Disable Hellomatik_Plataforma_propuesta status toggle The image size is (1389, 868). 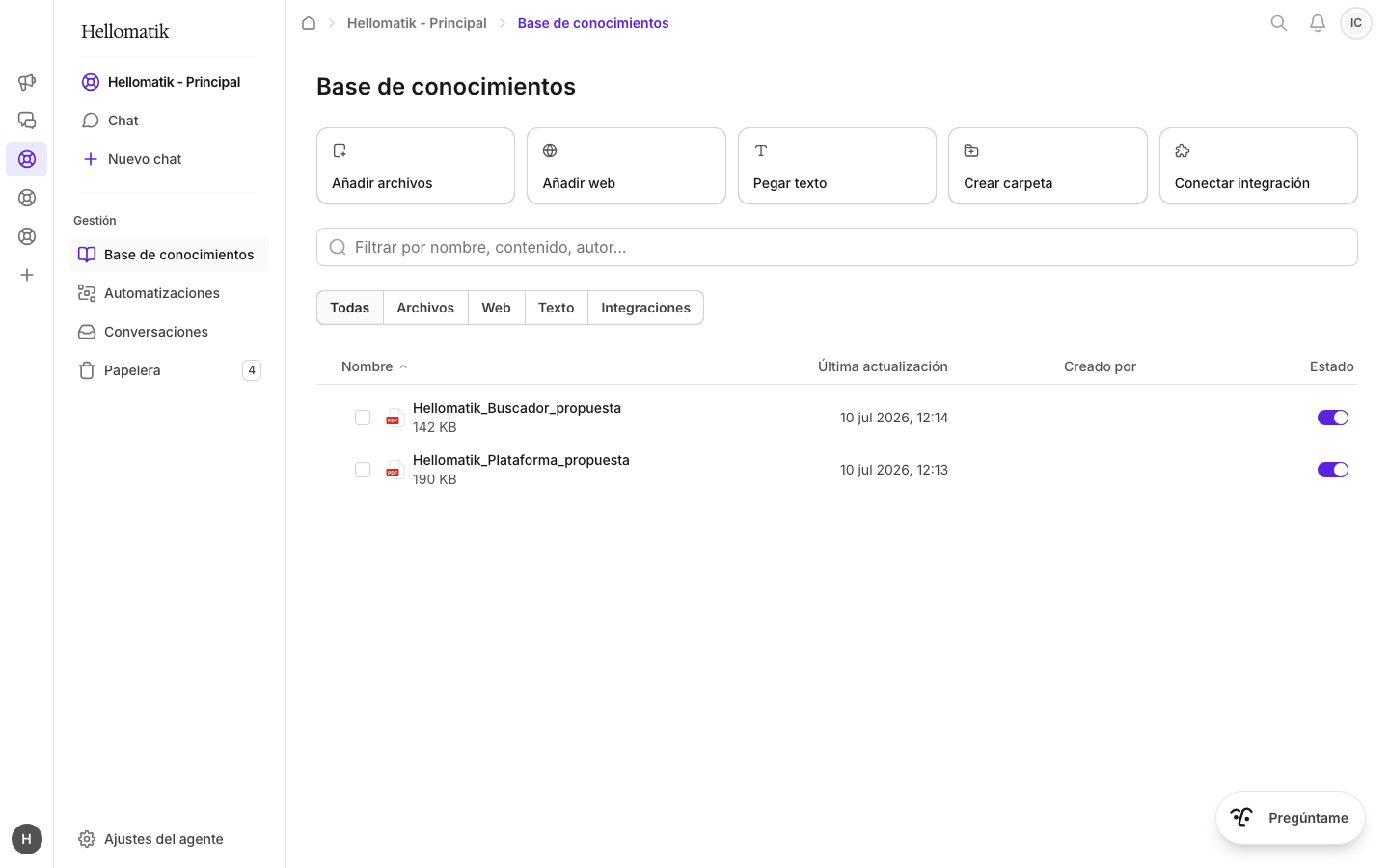tap(1333, 470)
